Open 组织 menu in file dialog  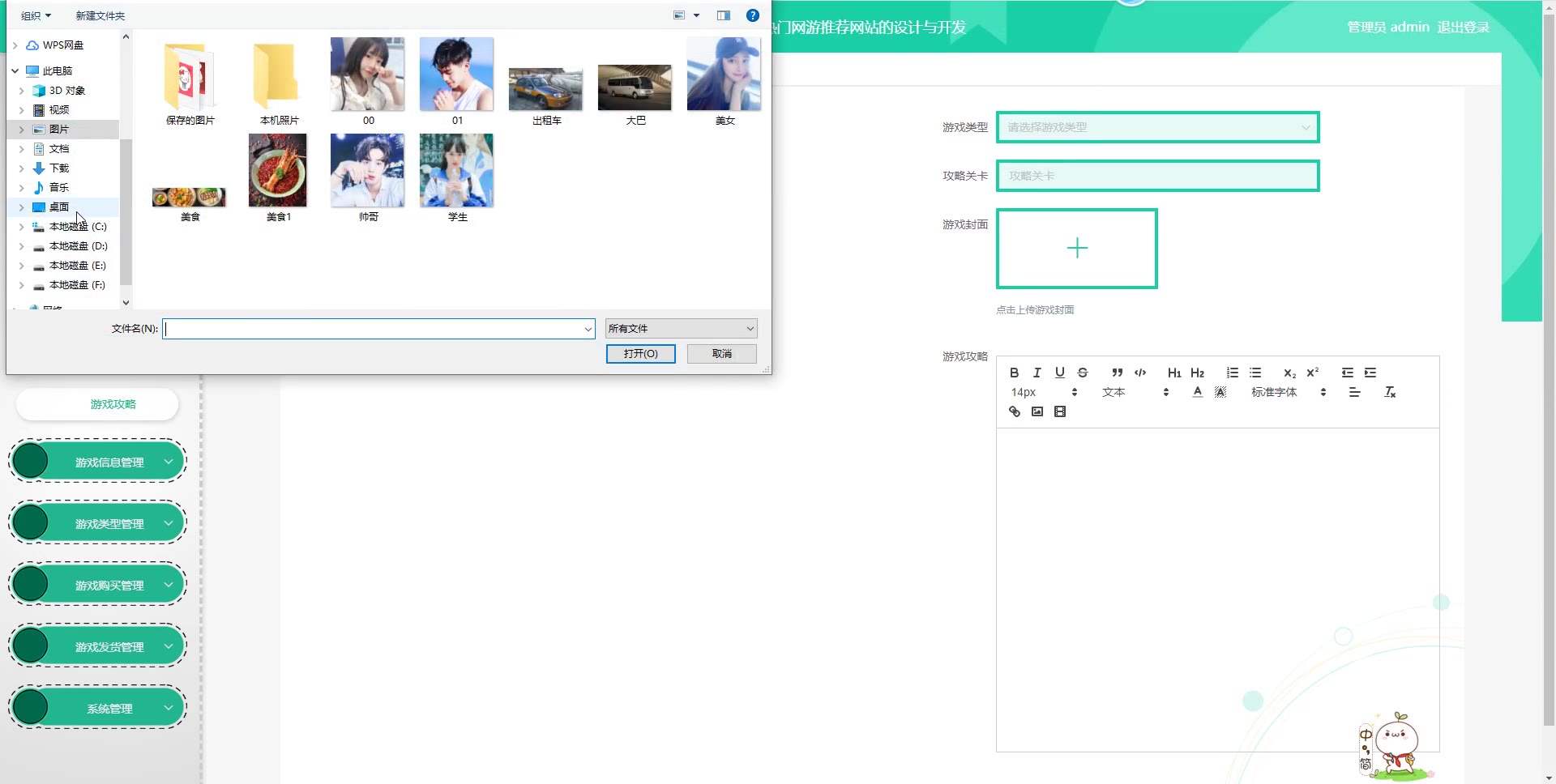click(x=36, y=15)
